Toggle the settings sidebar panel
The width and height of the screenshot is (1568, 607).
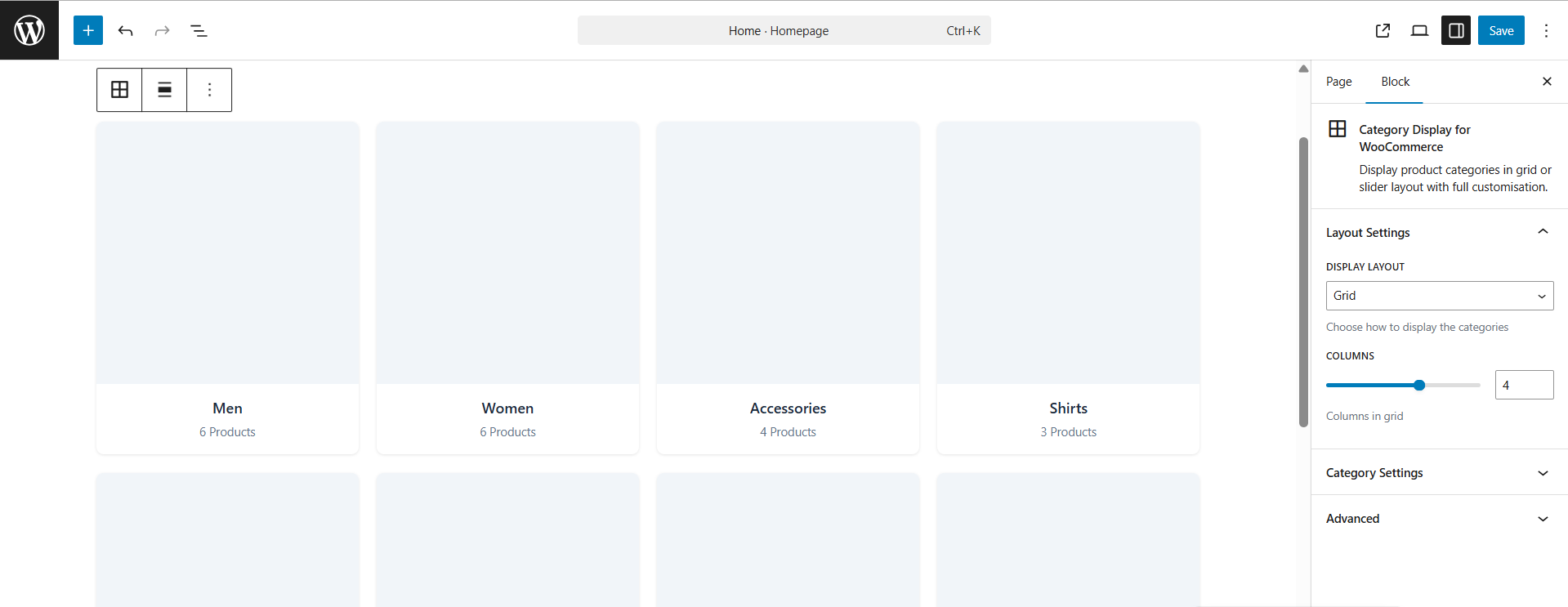click(1456, 30)
